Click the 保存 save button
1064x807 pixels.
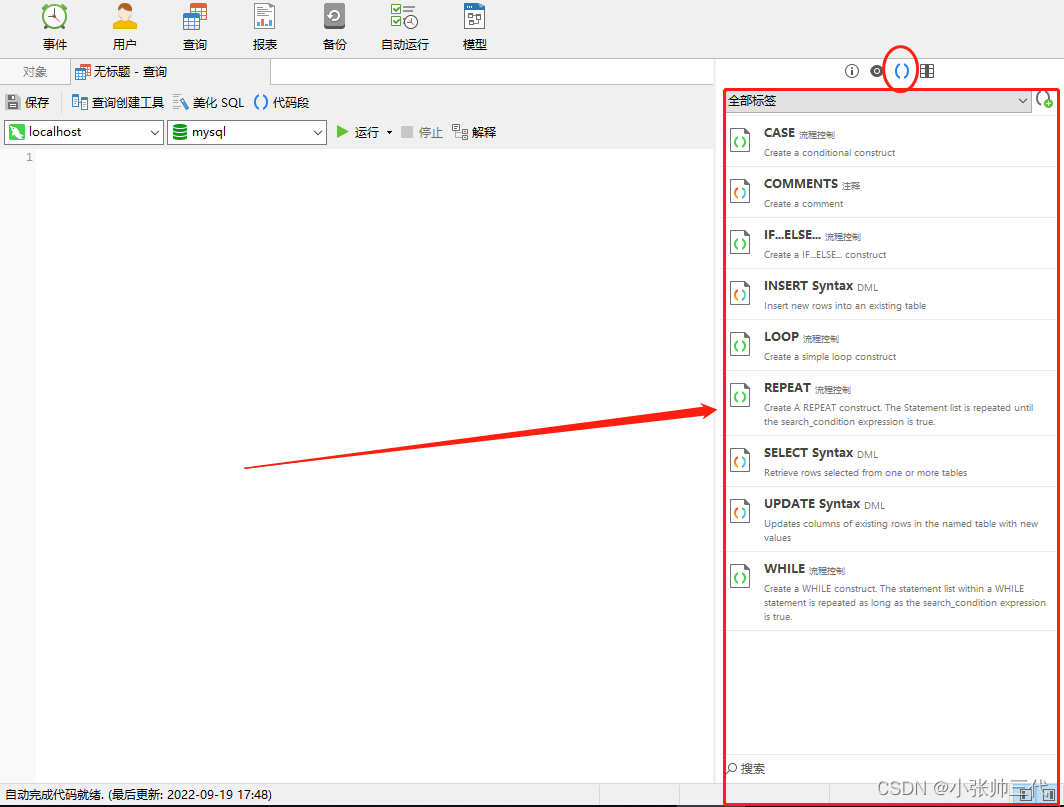click(x=28, y=102)
